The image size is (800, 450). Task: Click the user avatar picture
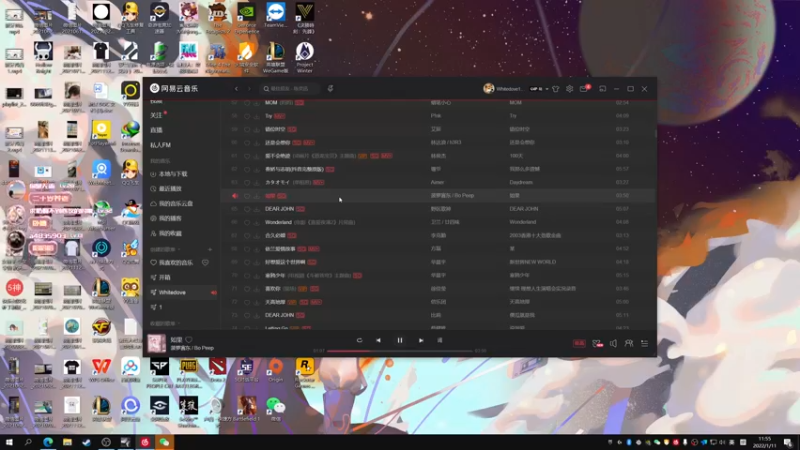(x=488, y=89)
